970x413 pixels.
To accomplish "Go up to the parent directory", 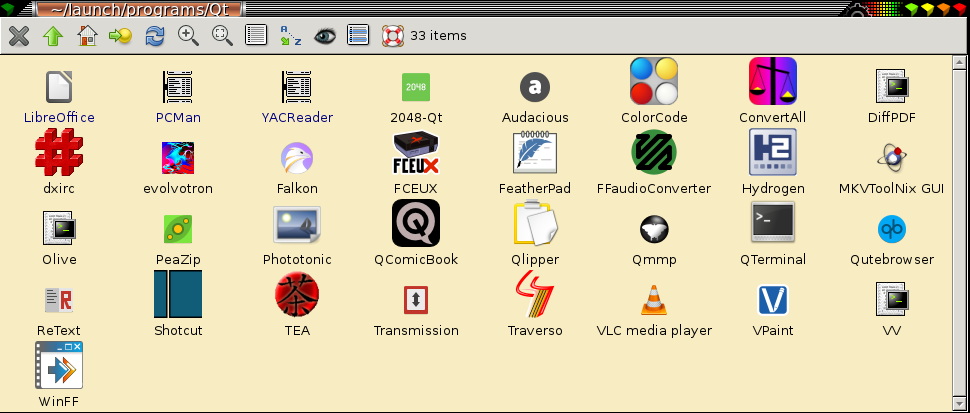I will coord(53,35).
